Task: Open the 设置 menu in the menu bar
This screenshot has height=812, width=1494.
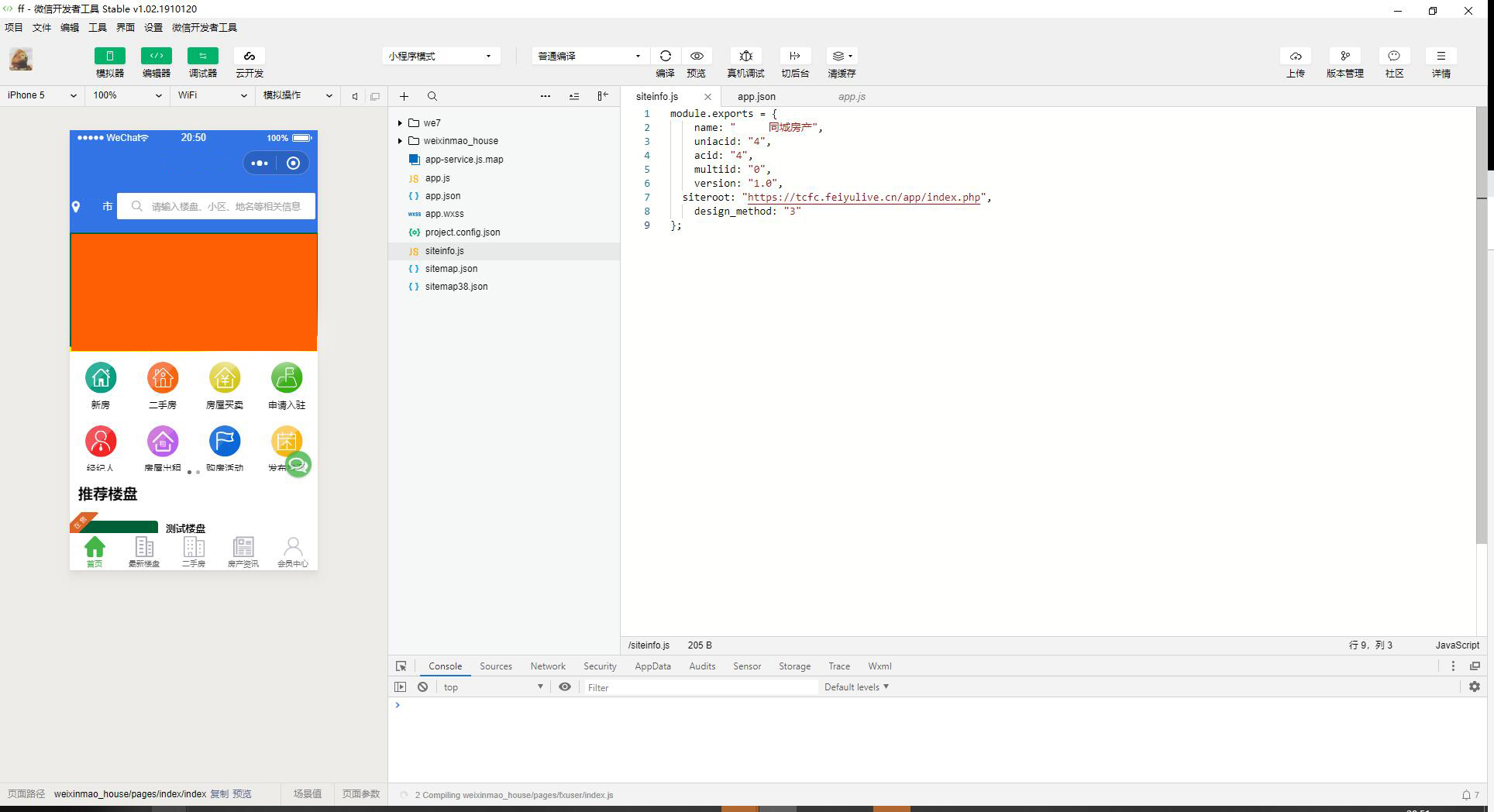Action: [x=153, y=27]
